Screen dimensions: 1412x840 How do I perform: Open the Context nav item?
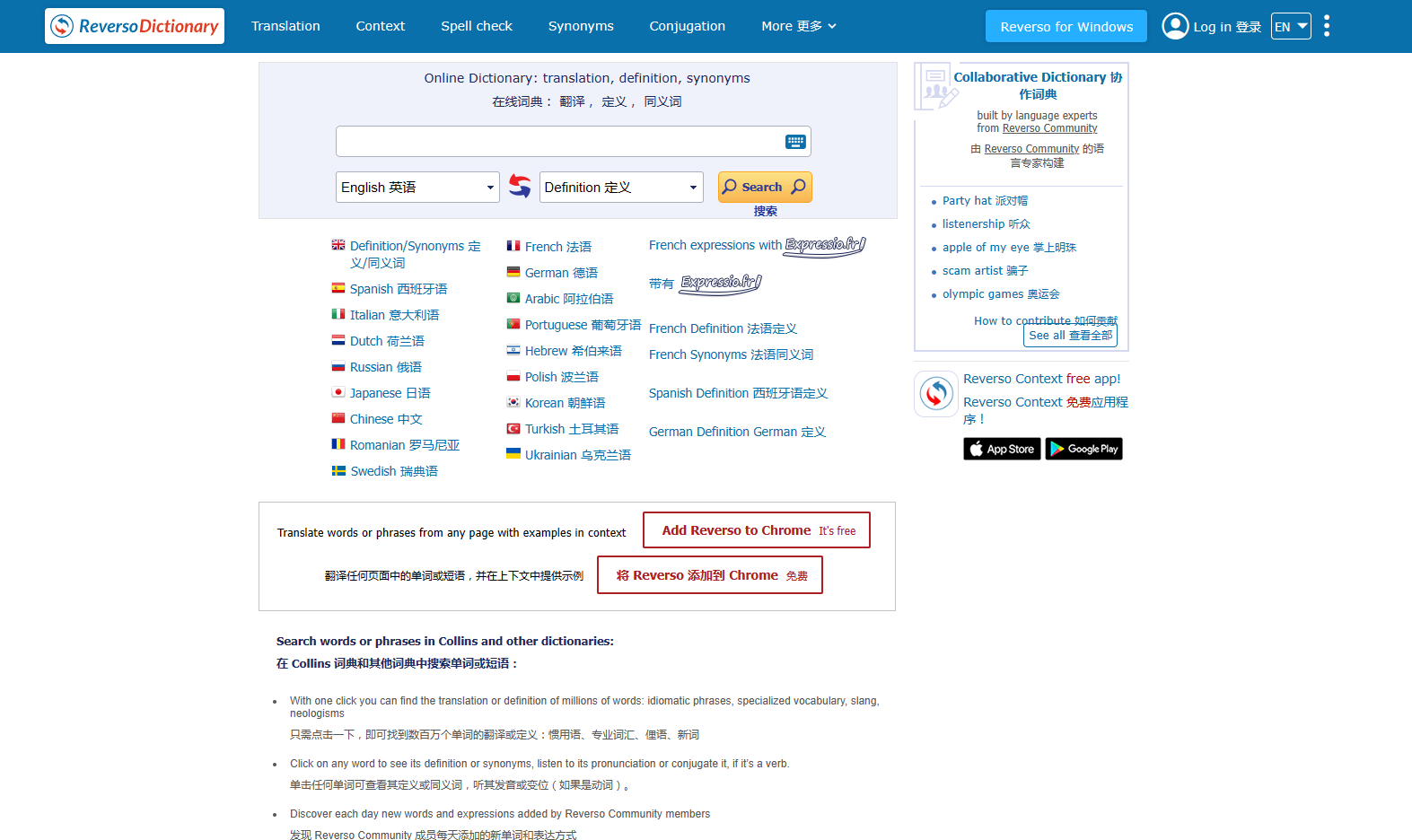tap(381, 26)
